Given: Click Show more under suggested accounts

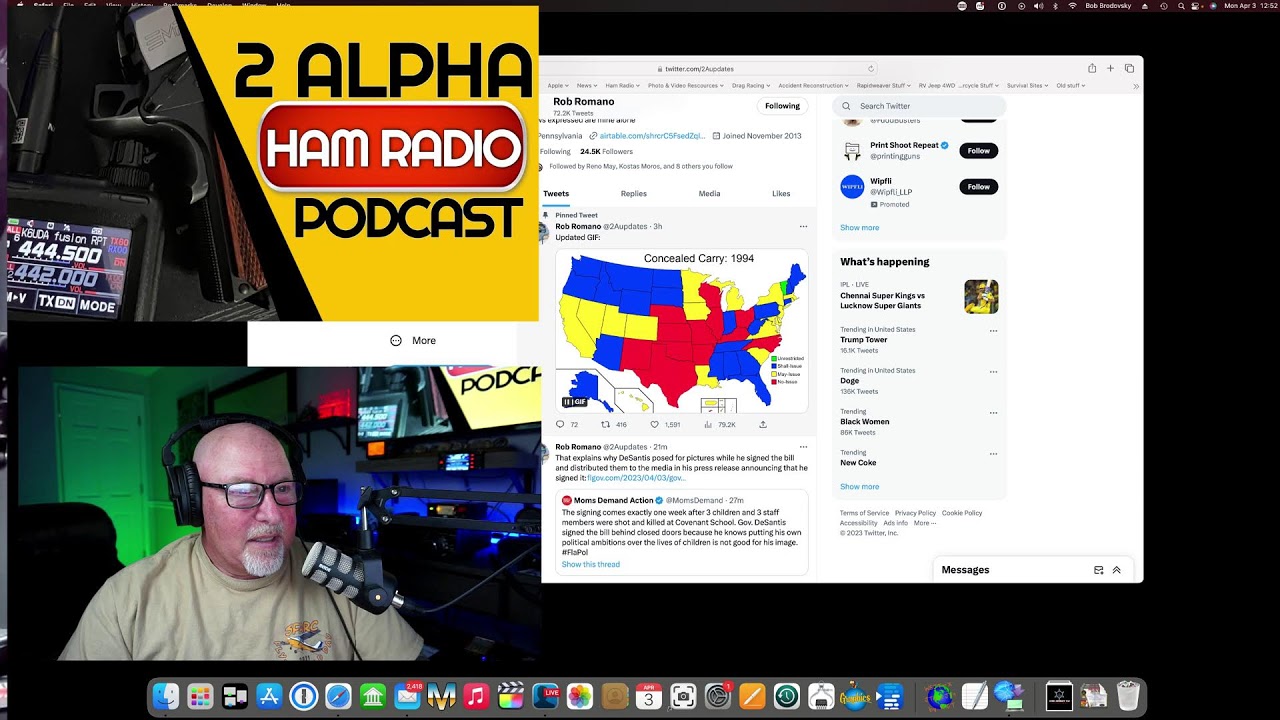Looking at the screenshot, I should 859,228.
